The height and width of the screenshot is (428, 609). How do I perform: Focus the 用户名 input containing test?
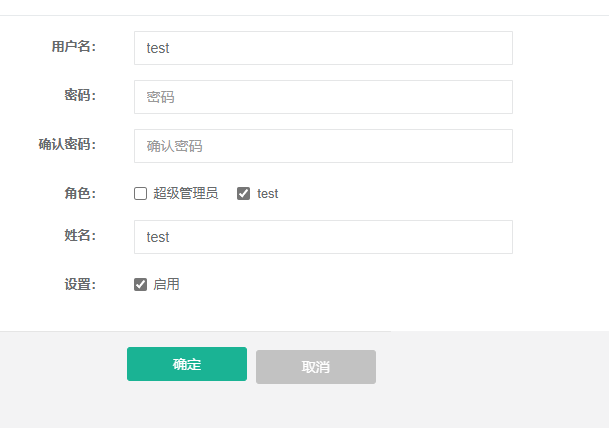[x=323, y=48]
